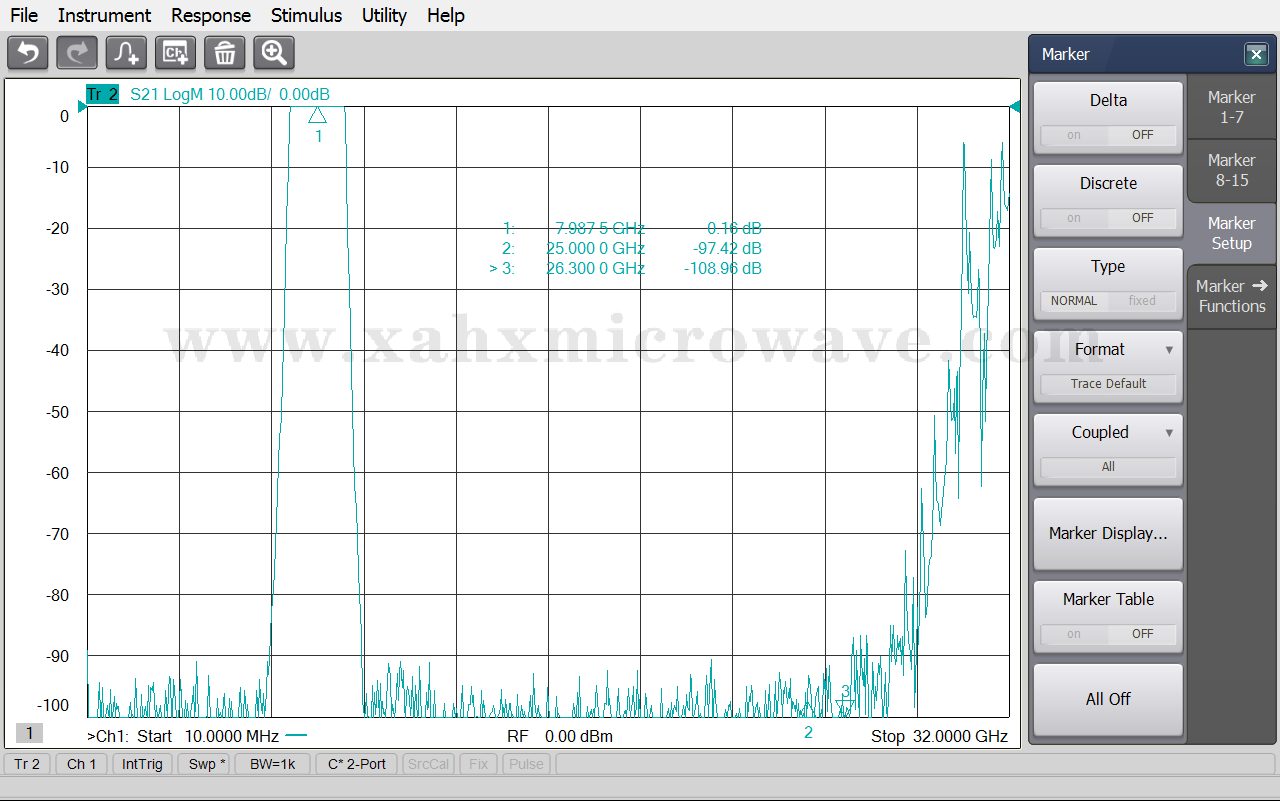1280x801 pixels.
Task: Click the magnifier zoom icon
Action: click(x=274, y=53)
